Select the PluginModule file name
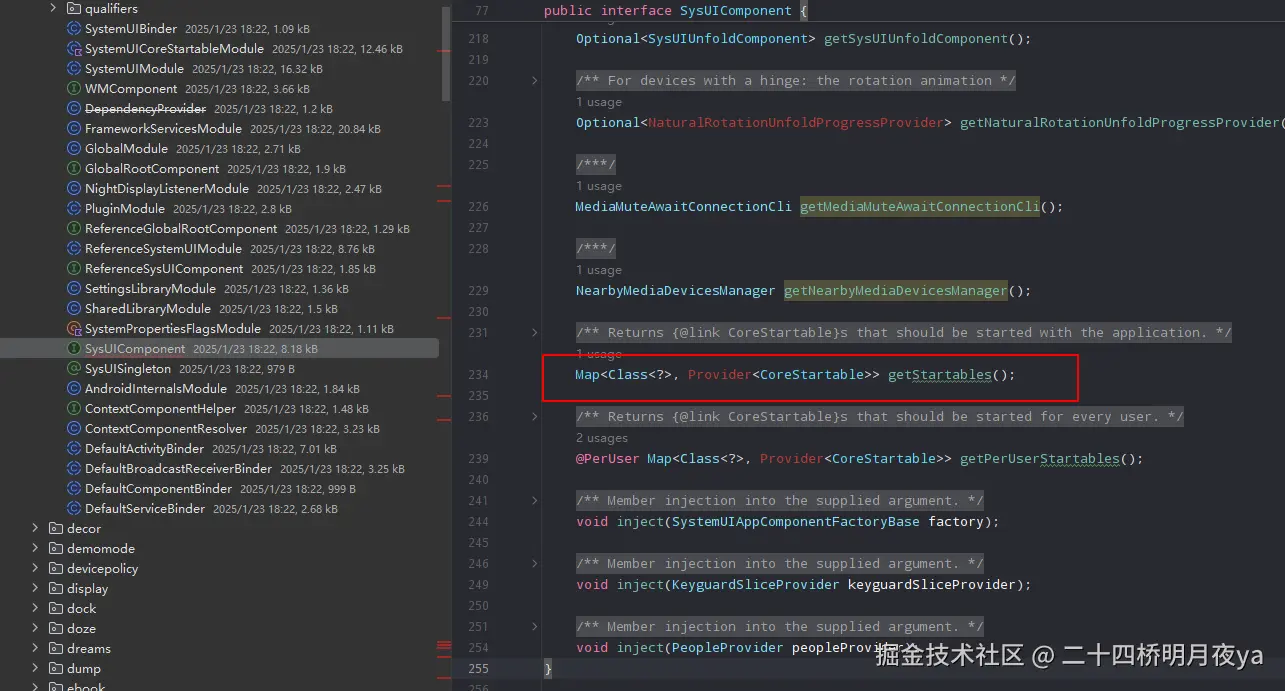Screen dimensions: 1285x691 click(x=125, y=209)
